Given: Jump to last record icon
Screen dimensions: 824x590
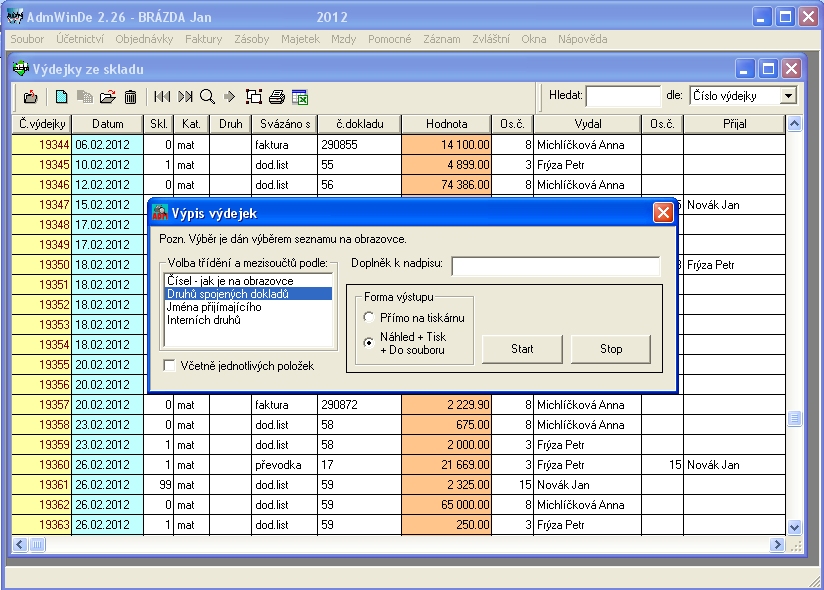Looking at the screenshot, I should pyautogui.click(x=185, y=97).
